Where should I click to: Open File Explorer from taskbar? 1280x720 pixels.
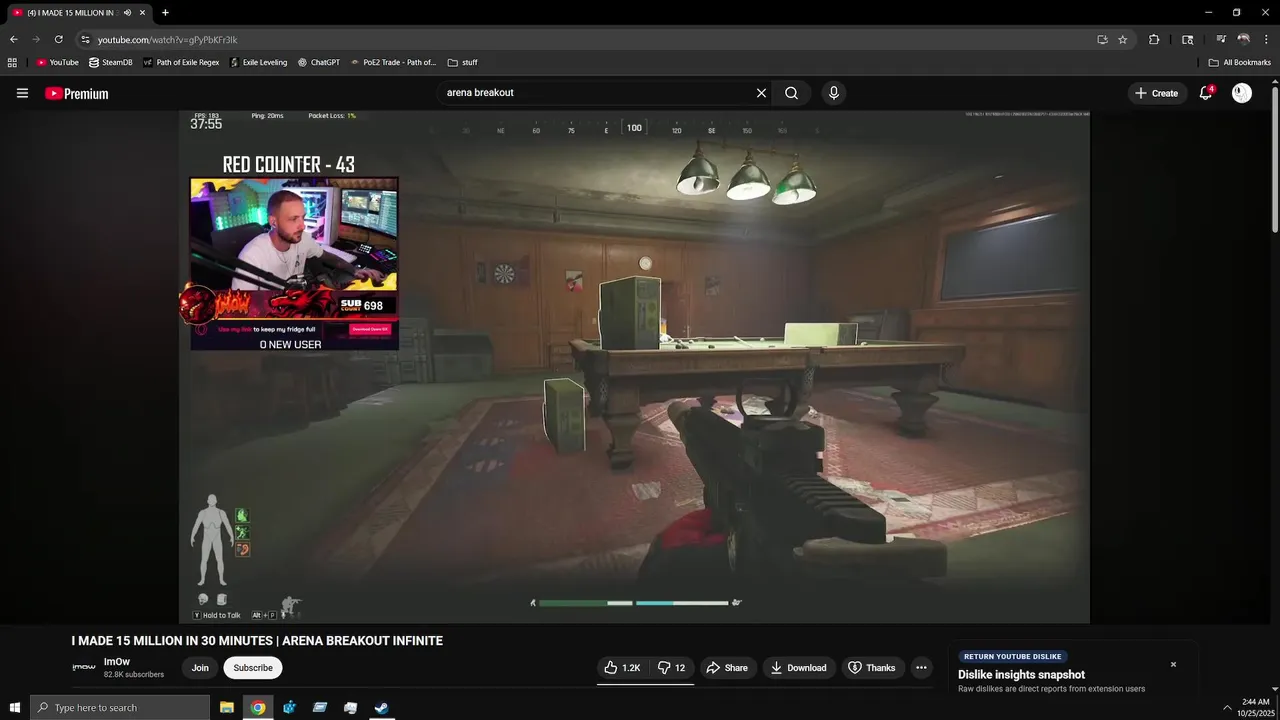tap(227, 707)
